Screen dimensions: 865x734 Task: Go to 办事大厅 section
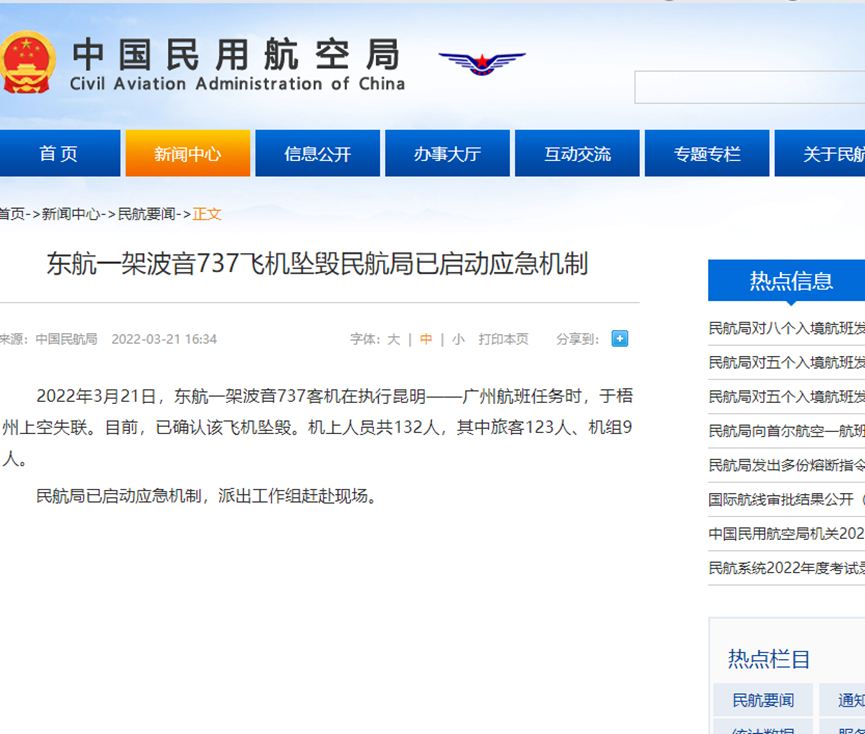coord(447,154)
